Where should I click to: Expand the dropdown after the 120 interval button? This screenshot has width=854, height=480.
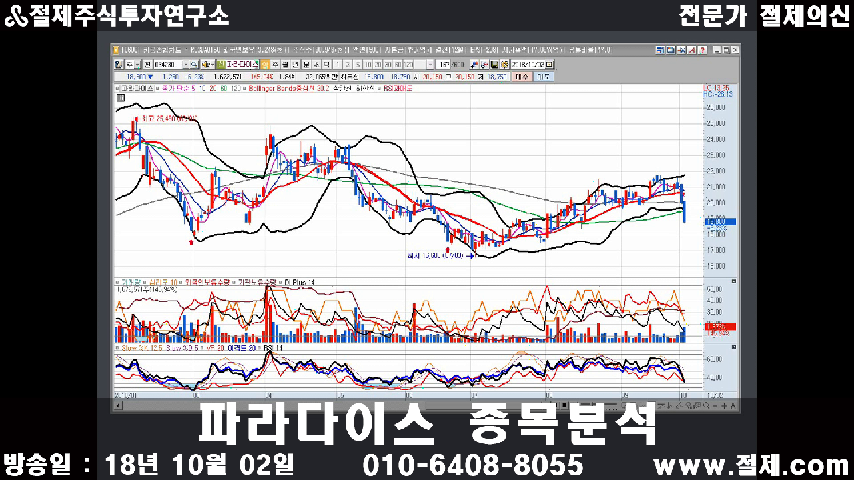coord(430,64)
